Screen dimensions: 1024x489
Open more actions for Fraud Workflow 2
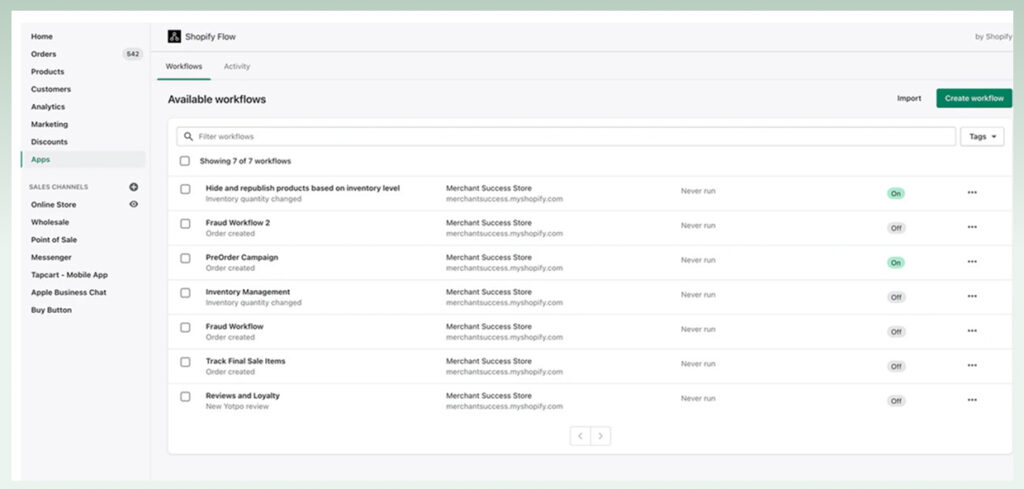(x=972, y=227)
